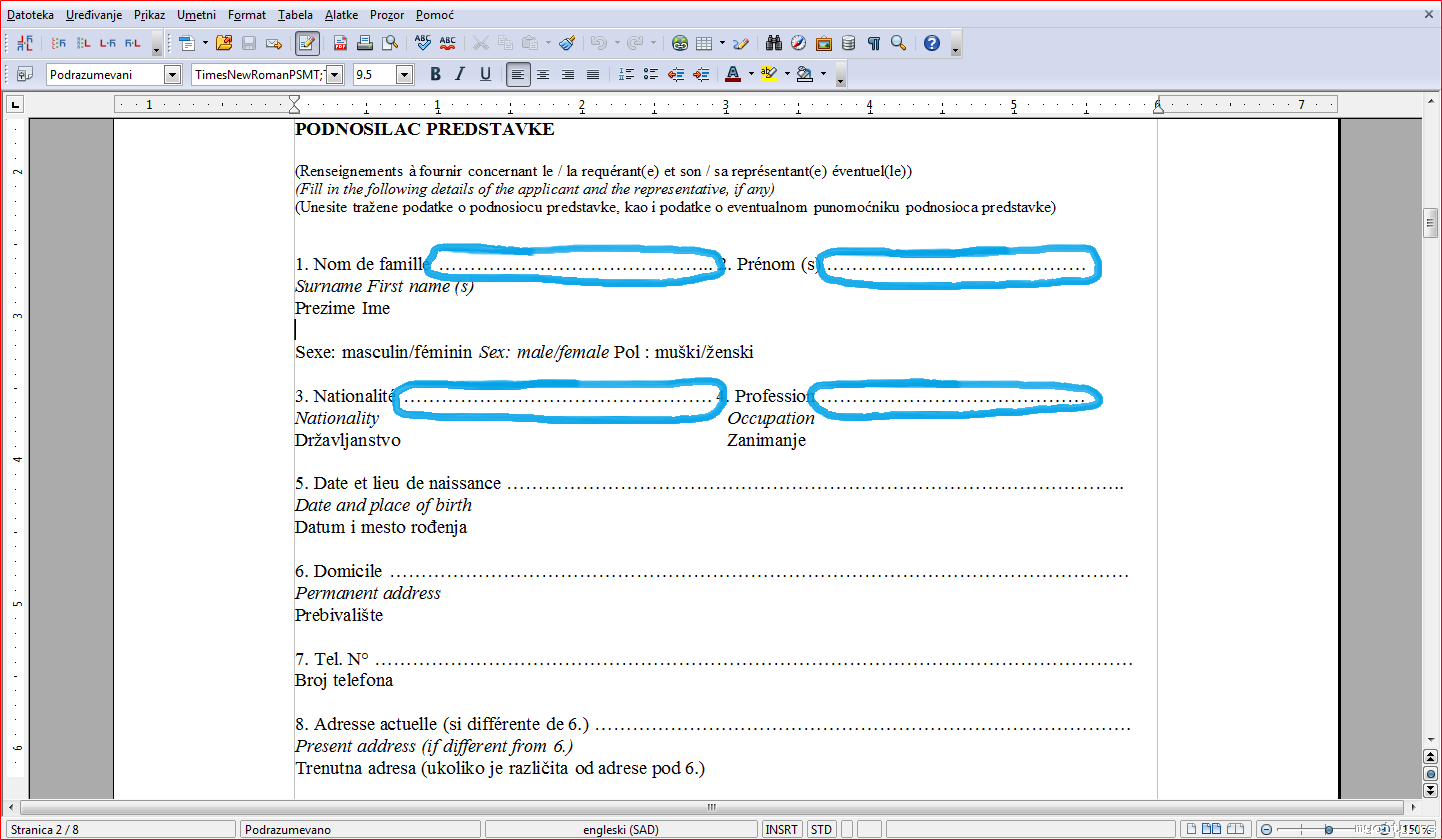
Task: Open the Prikaz menu
Action: tap(149, 15)
